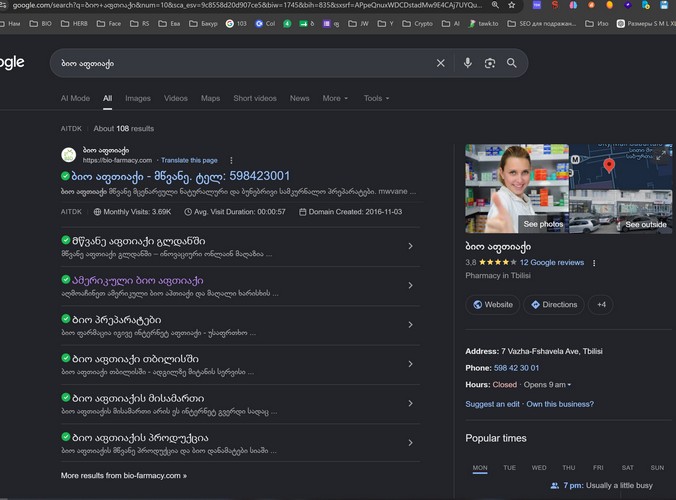Click Suggest an edit link
676x500 pixels.
click(492, 404)
